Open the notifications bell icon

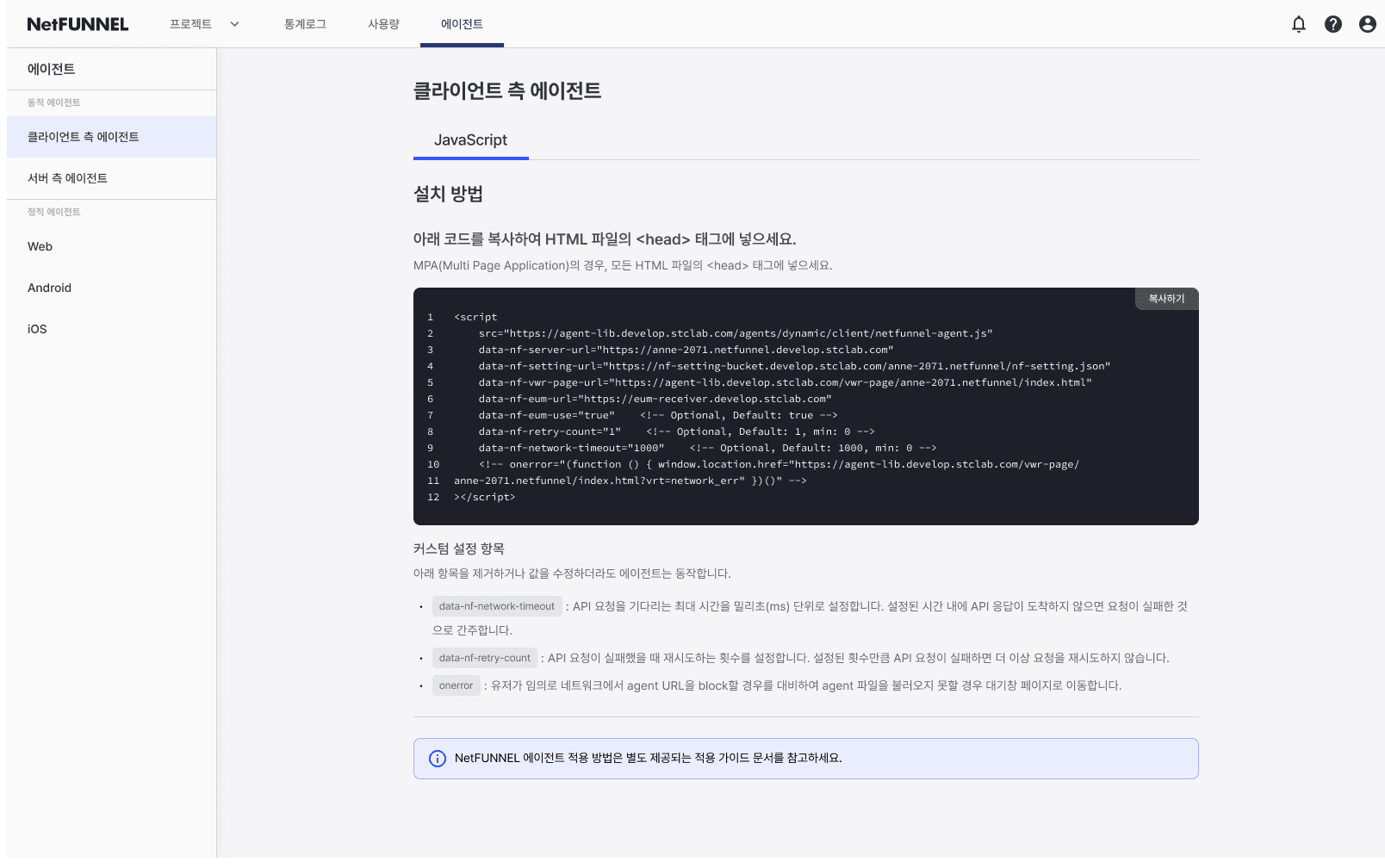coord(1299,24)
